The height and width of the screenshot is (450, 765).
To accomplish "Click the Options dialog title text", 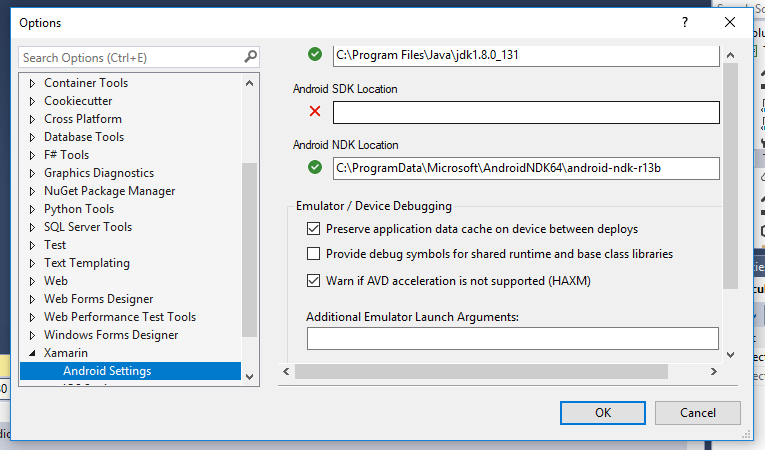I will [40, 23].
